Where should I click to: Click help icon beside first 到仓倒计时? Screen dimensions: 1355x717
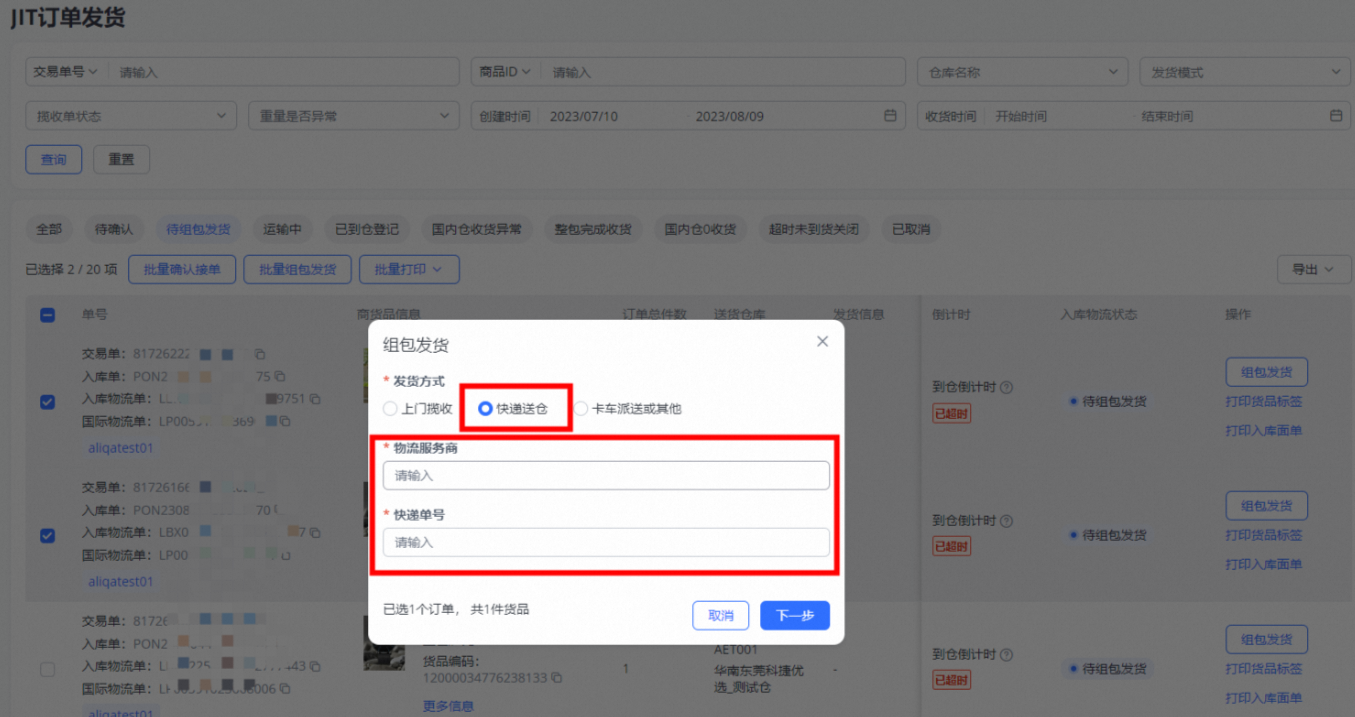(1006, 387)
